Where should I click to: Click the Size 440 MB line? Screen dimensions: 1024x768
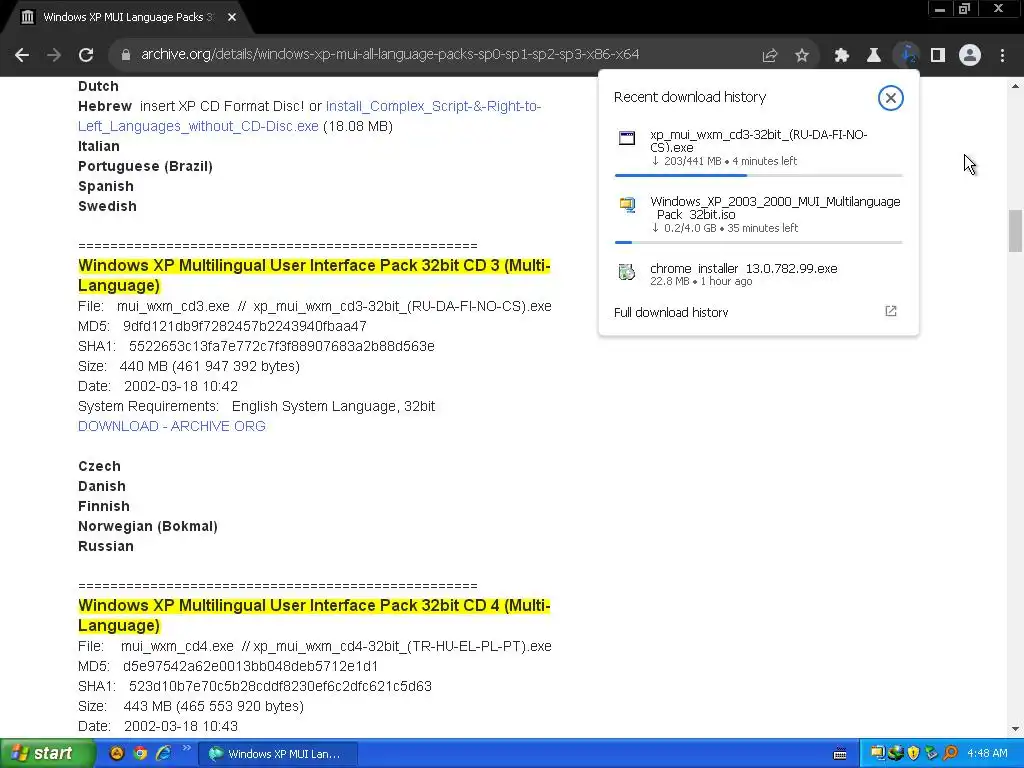coord(189,366)
